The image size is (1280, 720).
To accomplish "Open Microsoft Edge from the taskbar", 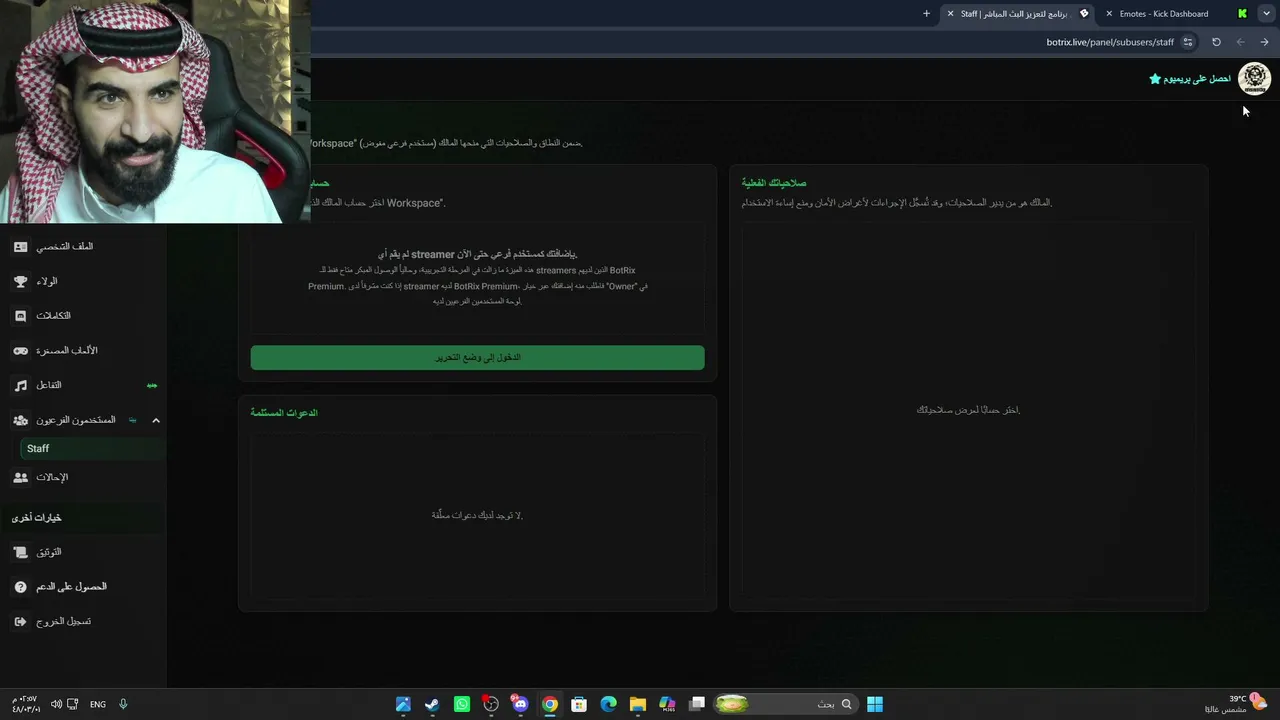I will coord(608,704).
